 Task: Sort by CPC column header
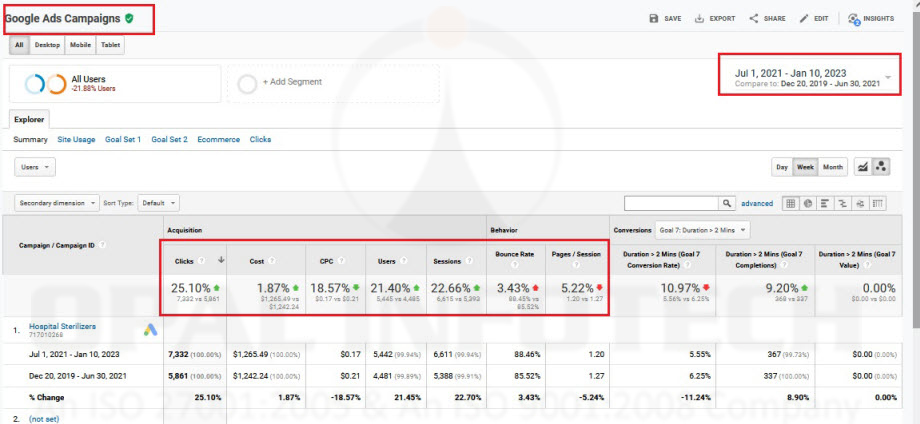click(328, 261)
